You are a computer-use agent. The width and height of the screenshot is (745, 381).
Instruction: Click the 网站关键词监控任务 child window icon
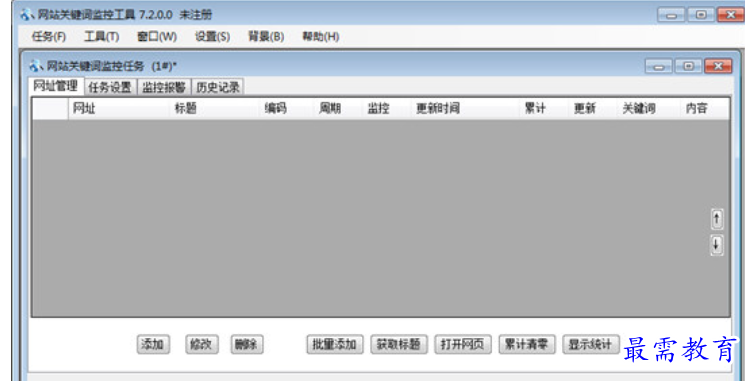click(x=36, y=65)
